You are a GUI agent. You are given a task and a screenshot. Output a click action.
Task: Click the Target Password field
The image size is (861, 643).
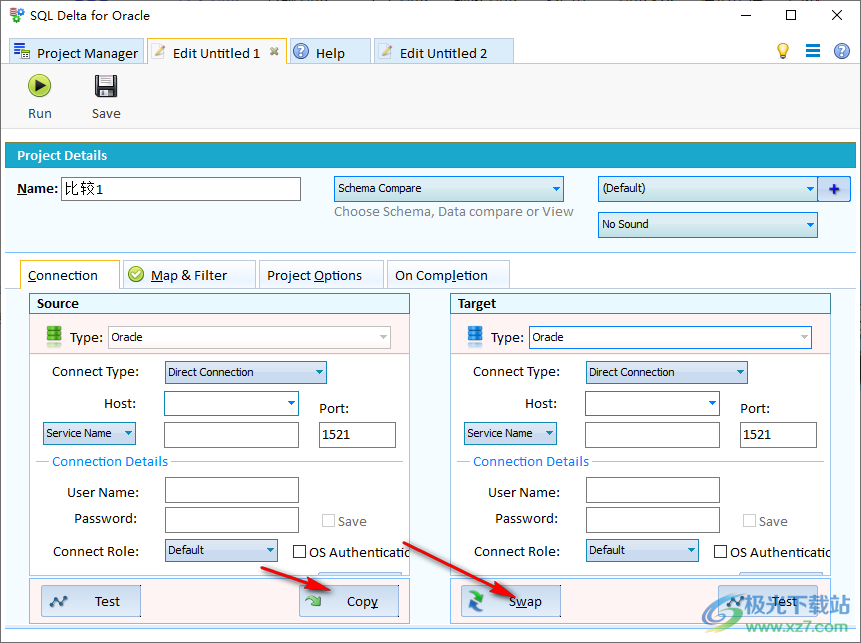tap(653, 520)
